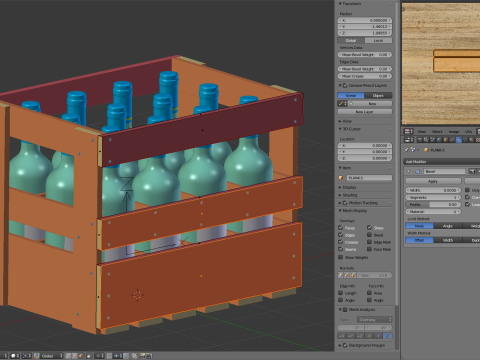Expand the Shading panel

pyautogui.click(x=340, y=195)
